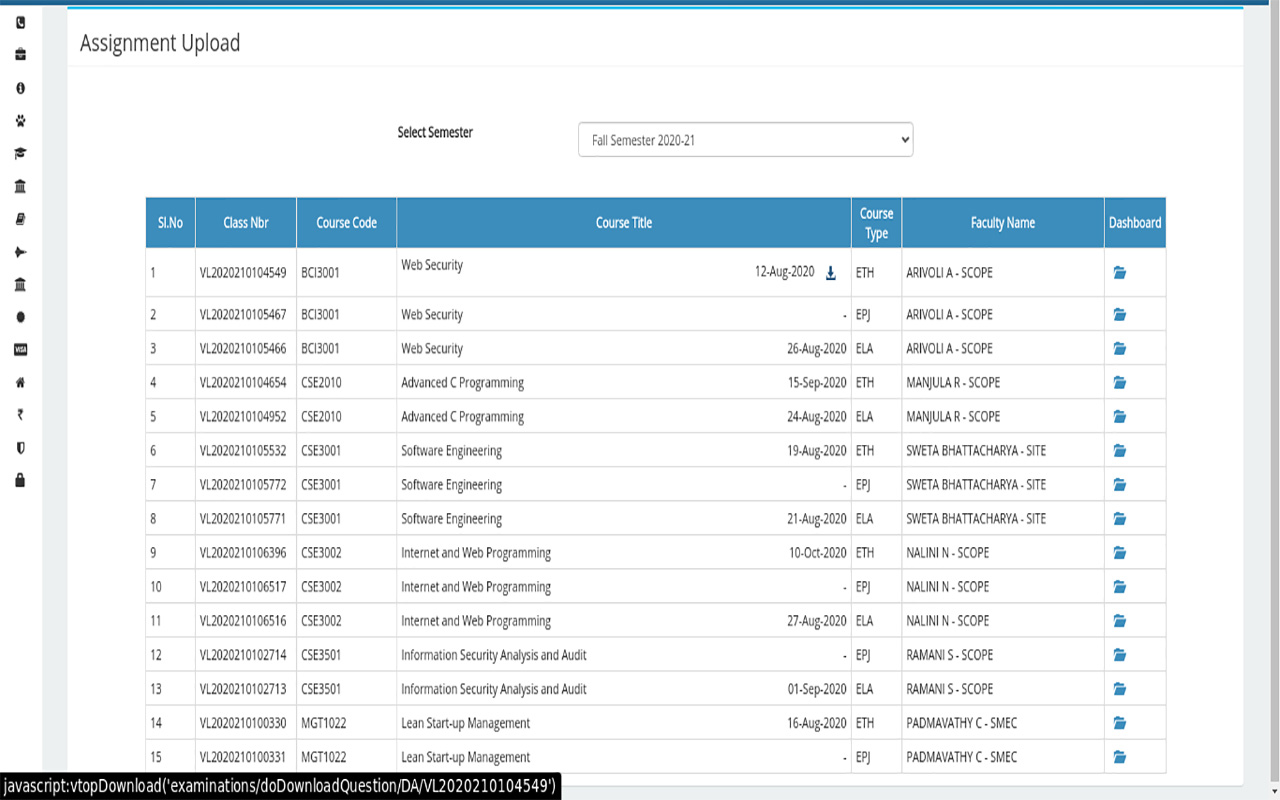Image resolution: width=1280 pixels, height=800 pixels.
Task: Click faculty name RAMANI S - SCOPE in row 13
Action: [950, 688]
